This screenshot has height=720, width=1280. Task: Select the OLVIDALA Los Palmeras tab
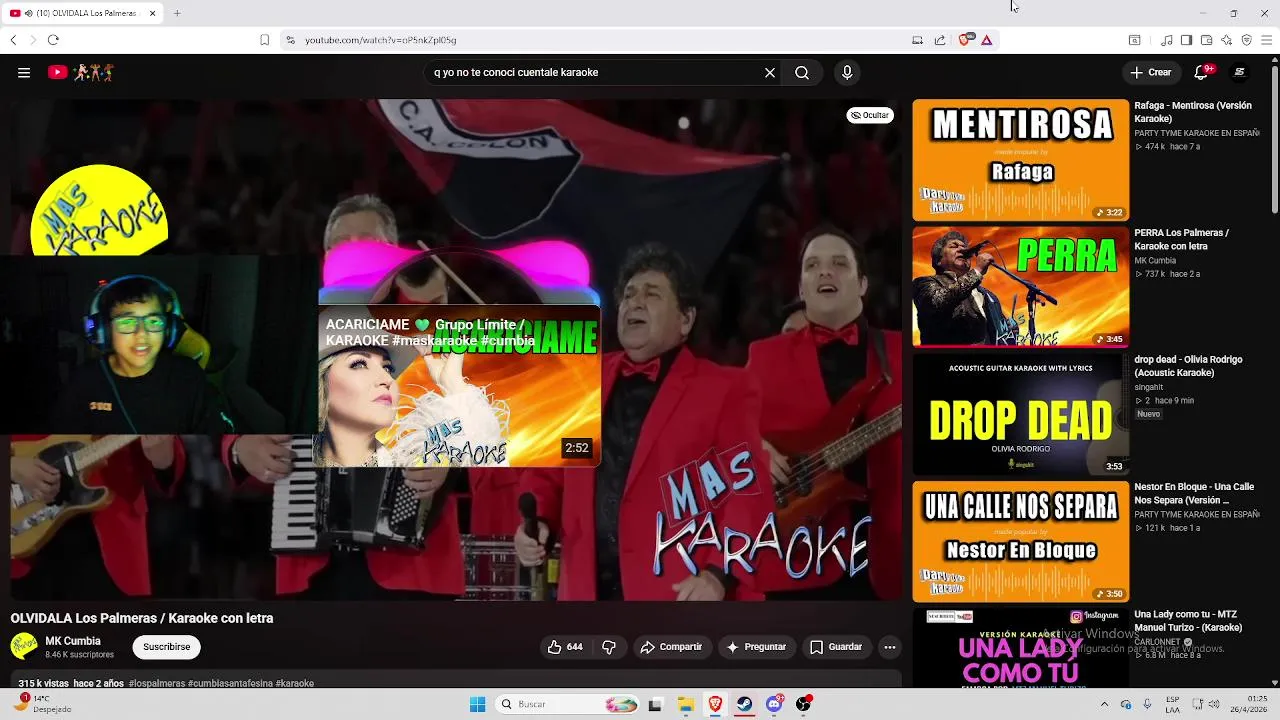(83, 13)
